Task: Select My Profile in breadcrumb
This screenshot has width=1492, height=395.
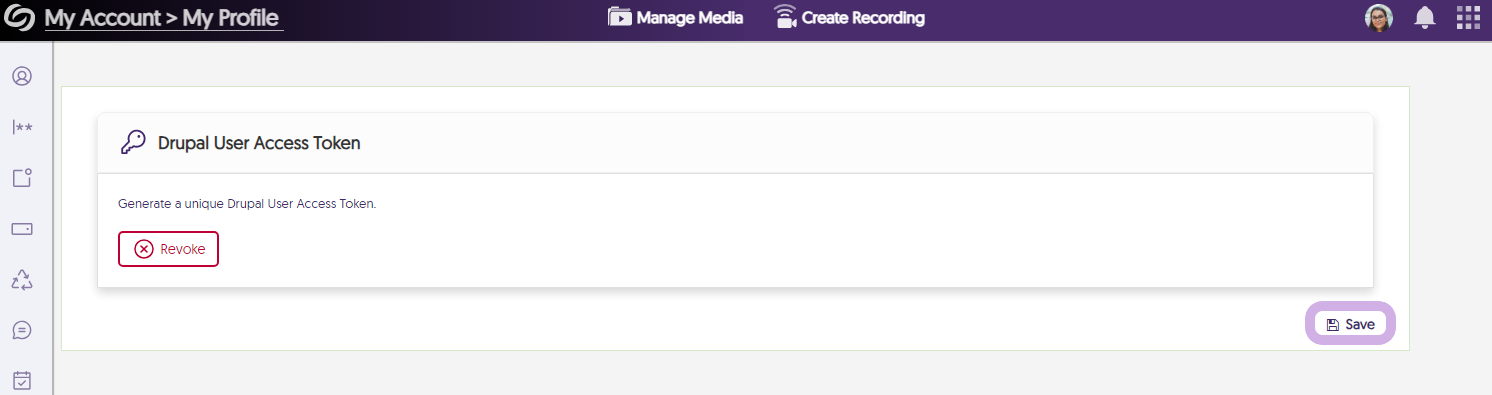Action: (x=231, y=18)
